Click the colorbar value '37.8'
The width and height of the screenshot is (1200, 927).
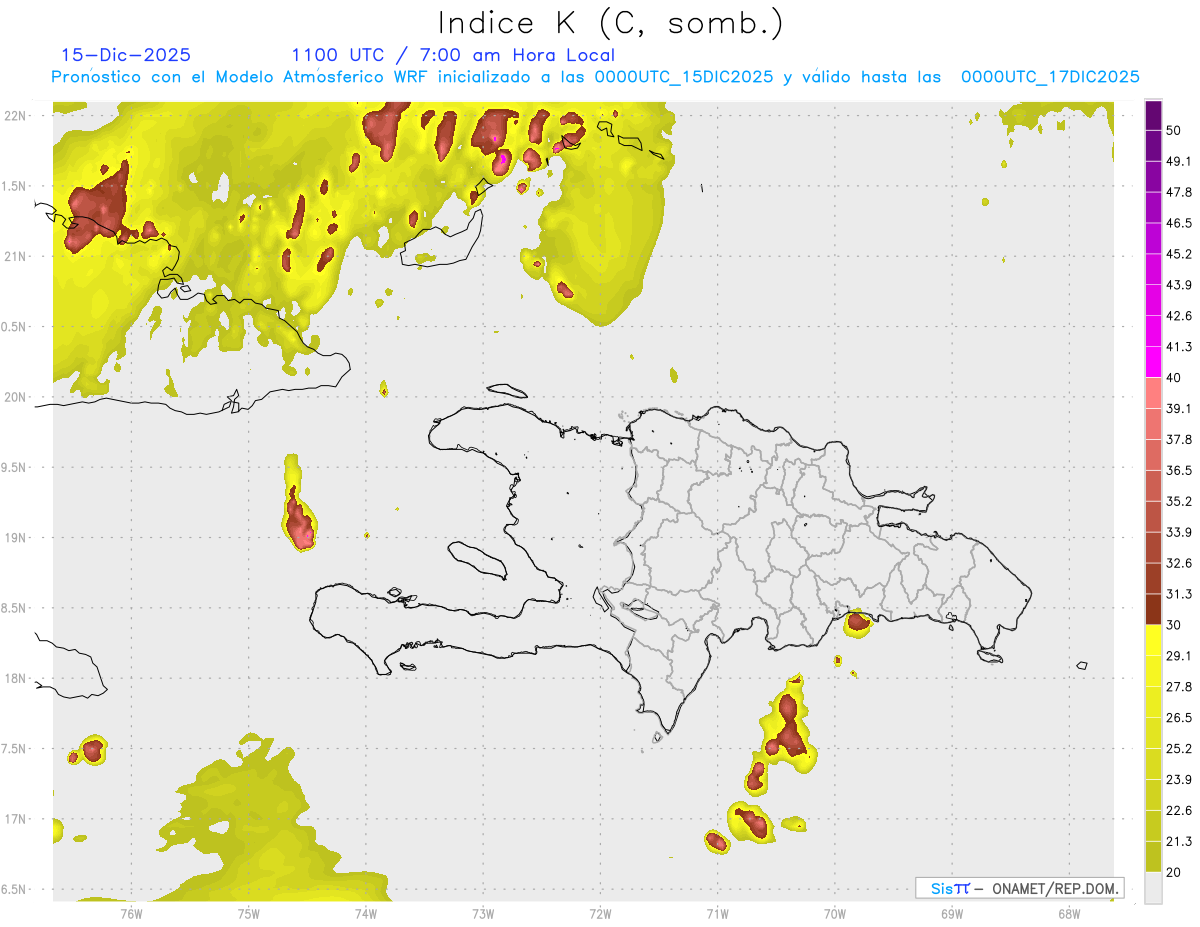pos(1178,439)
